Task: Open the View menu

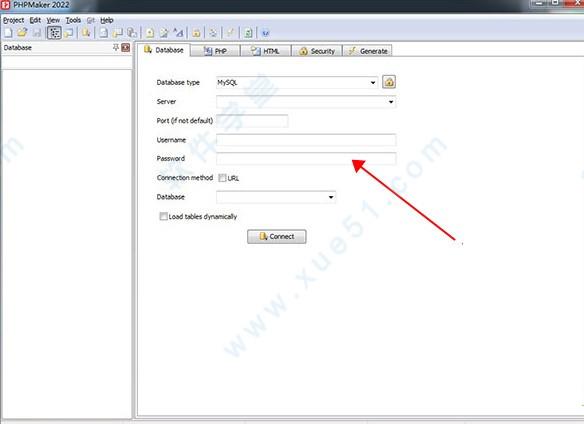Action: [x=53, y=20]
